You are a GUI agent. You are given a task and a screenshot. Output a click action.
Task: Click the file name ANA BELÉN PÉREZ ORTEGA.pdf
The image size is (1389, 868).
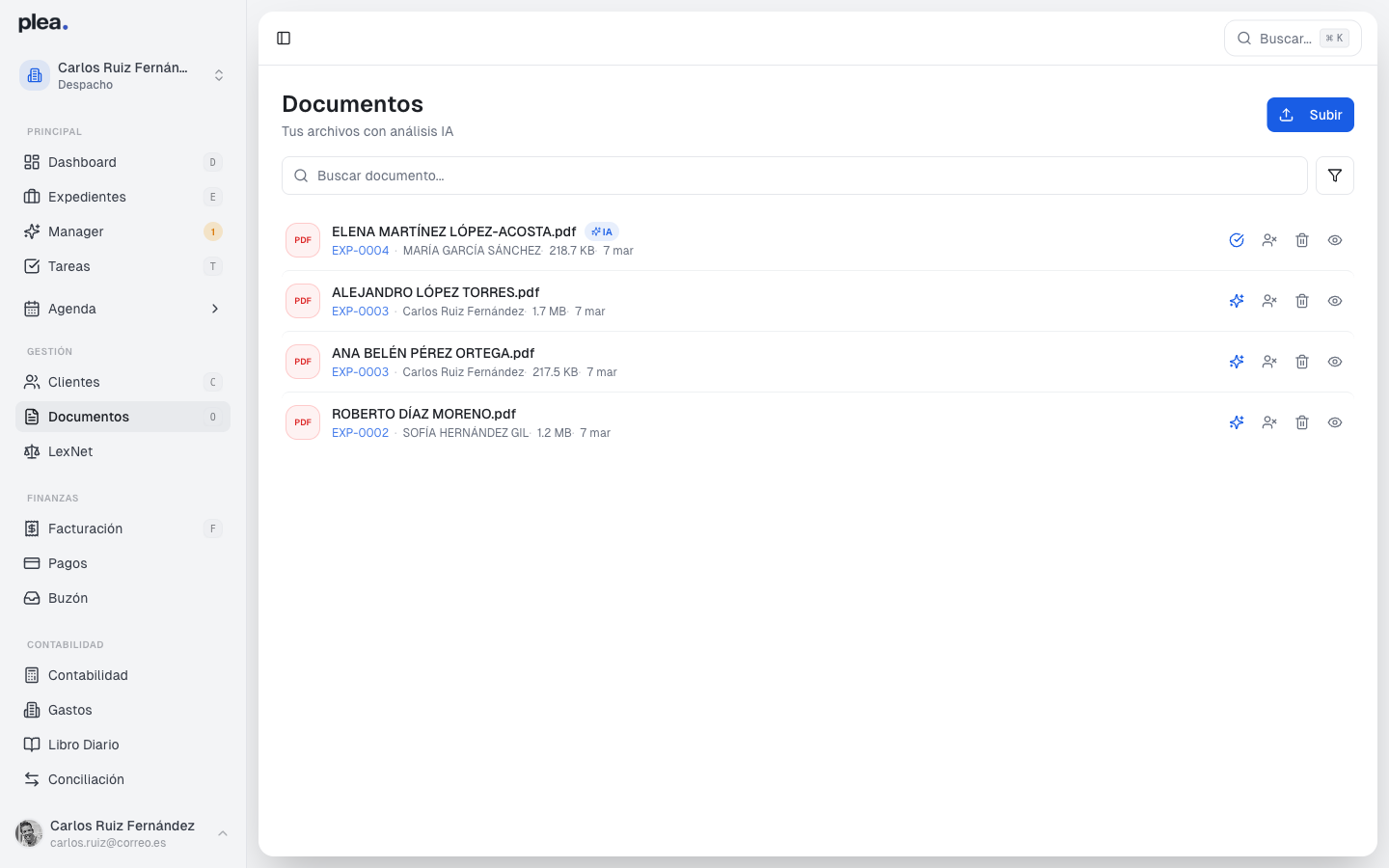click(433, 353)
